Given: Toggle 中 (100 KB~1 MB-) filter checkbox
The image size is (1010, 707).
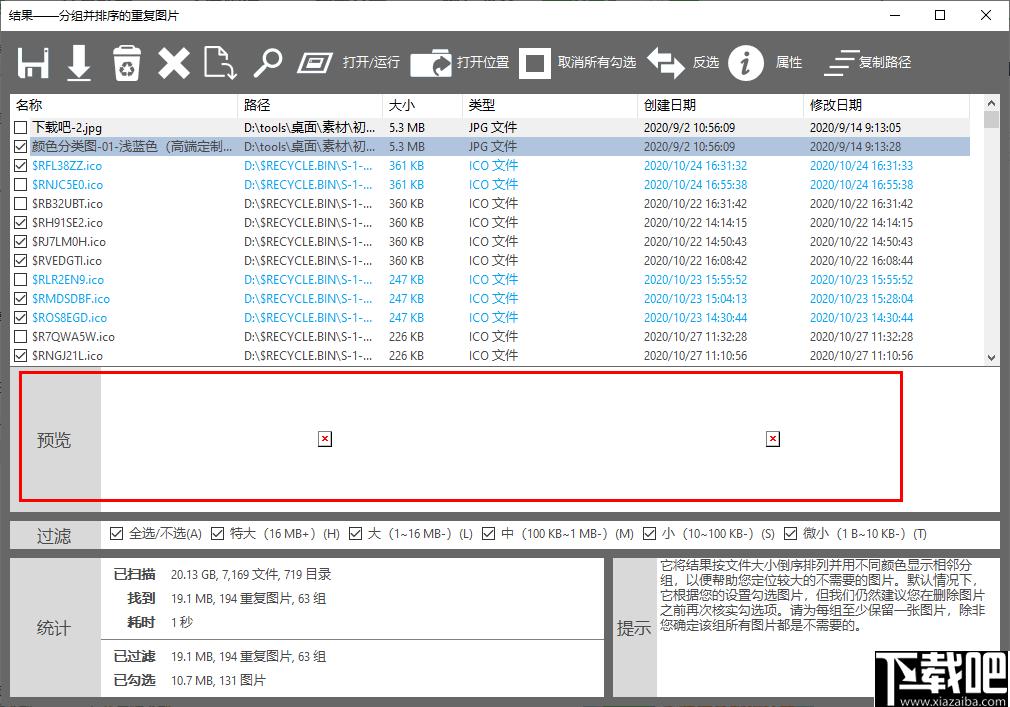Looking at the screenshot, I should pos(489,533).
